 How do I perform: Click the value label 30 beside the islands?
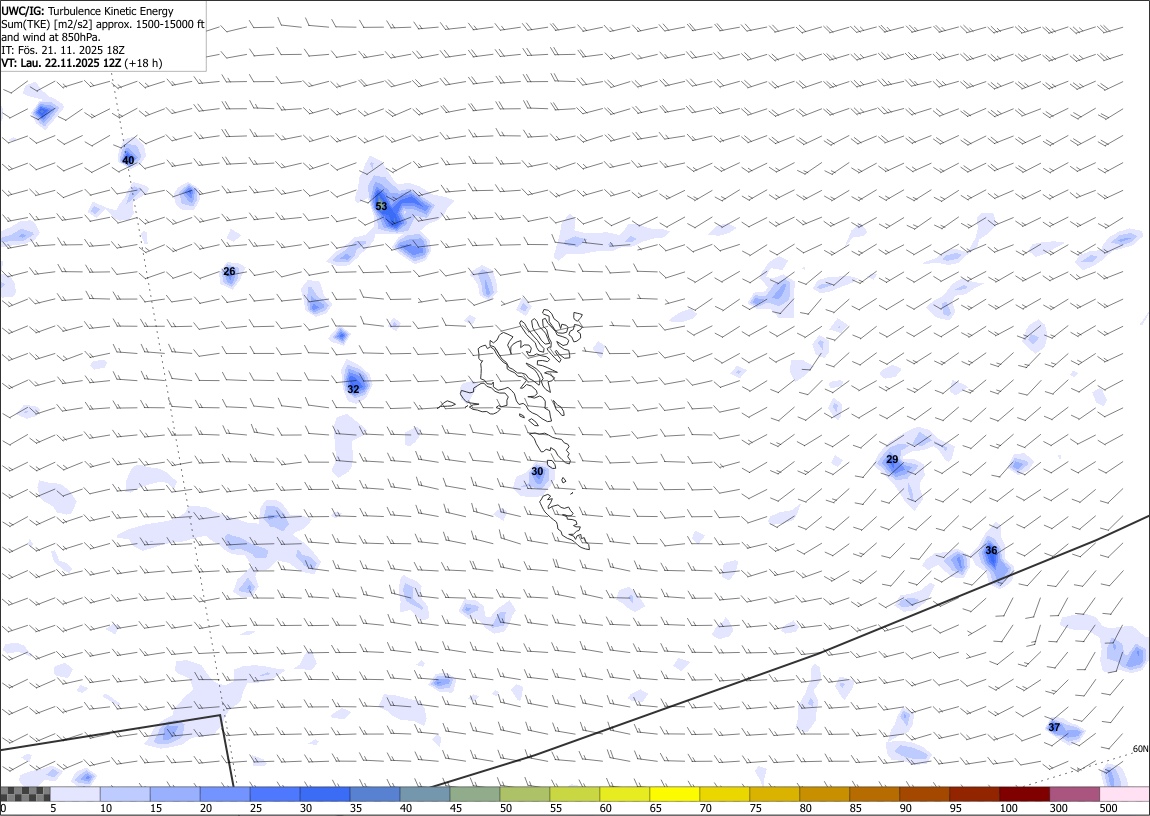[x=538, y=471]
